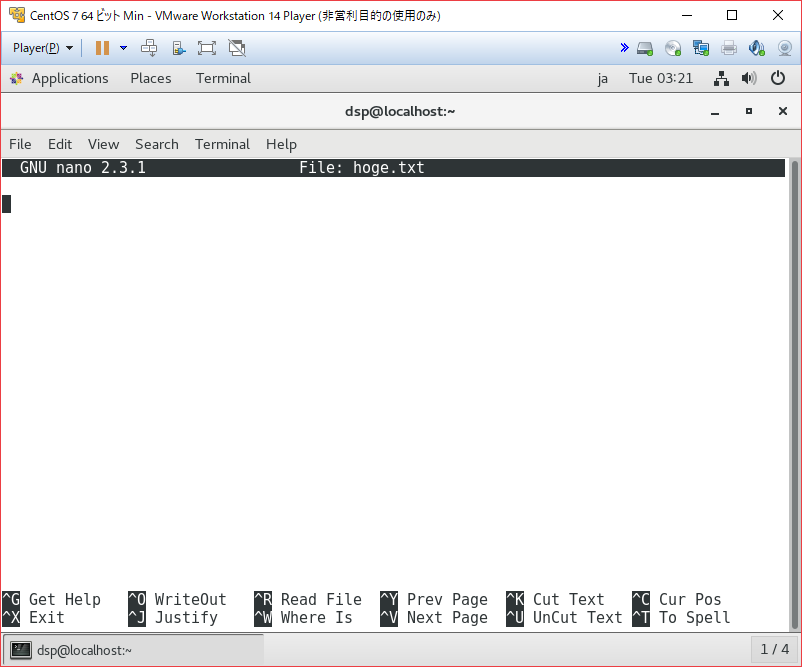Click the 'File: hoge.txt' title text
This screenshot has width=802, height=667.
click(x=362, y=168)
